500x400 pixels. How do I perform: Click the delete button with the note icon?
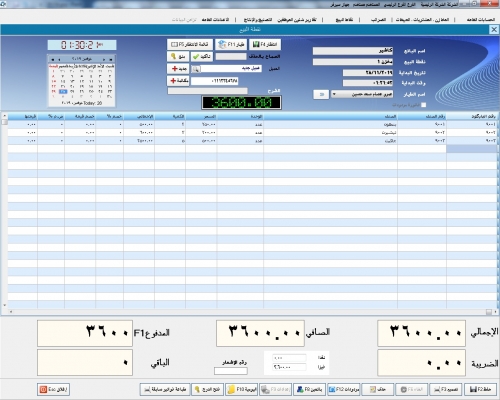click(378, 389)
